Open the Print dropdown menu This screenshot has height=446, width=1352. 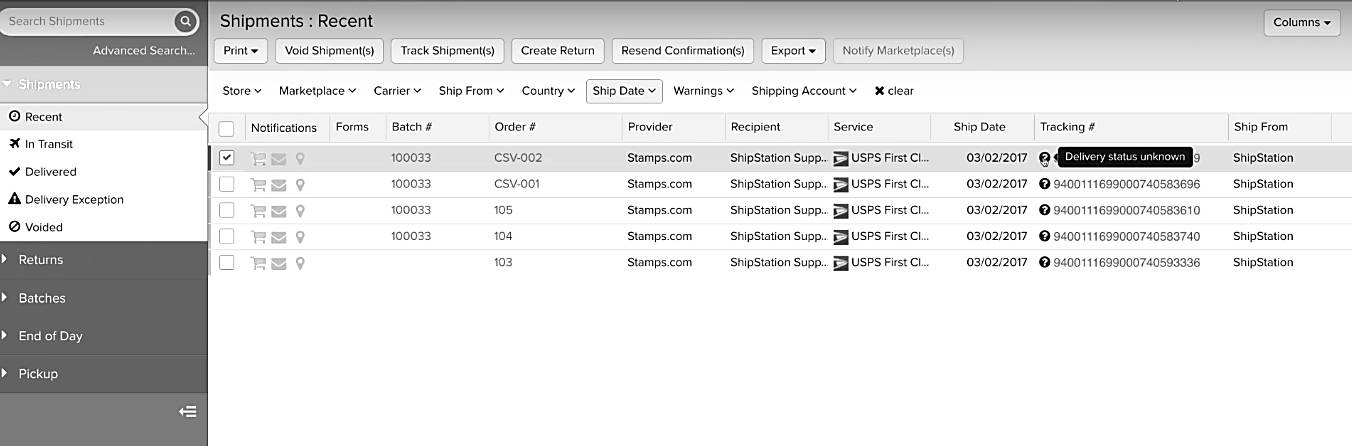(241, 50)
